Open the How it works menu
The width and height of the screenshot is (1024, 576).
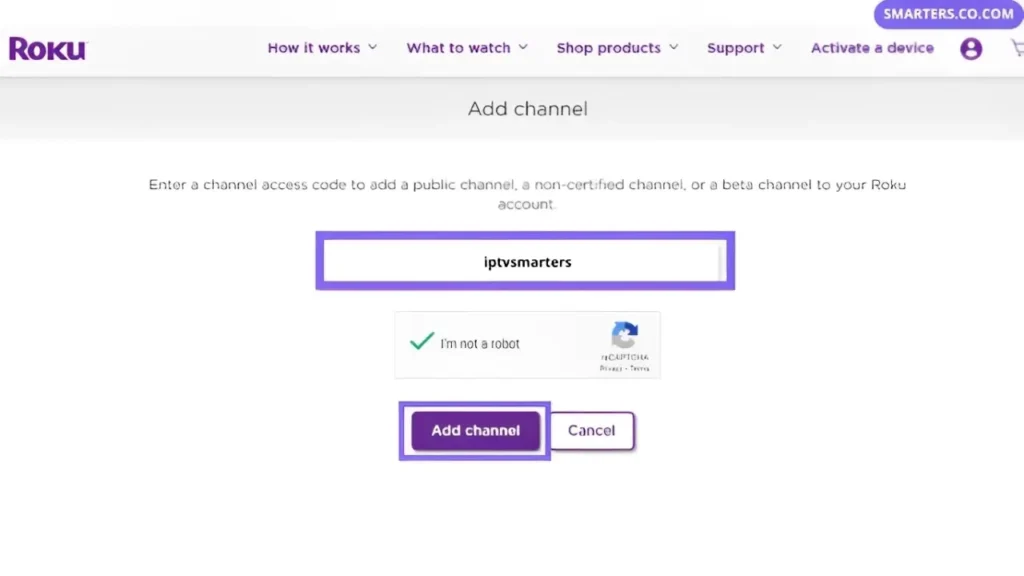[313, 48]
